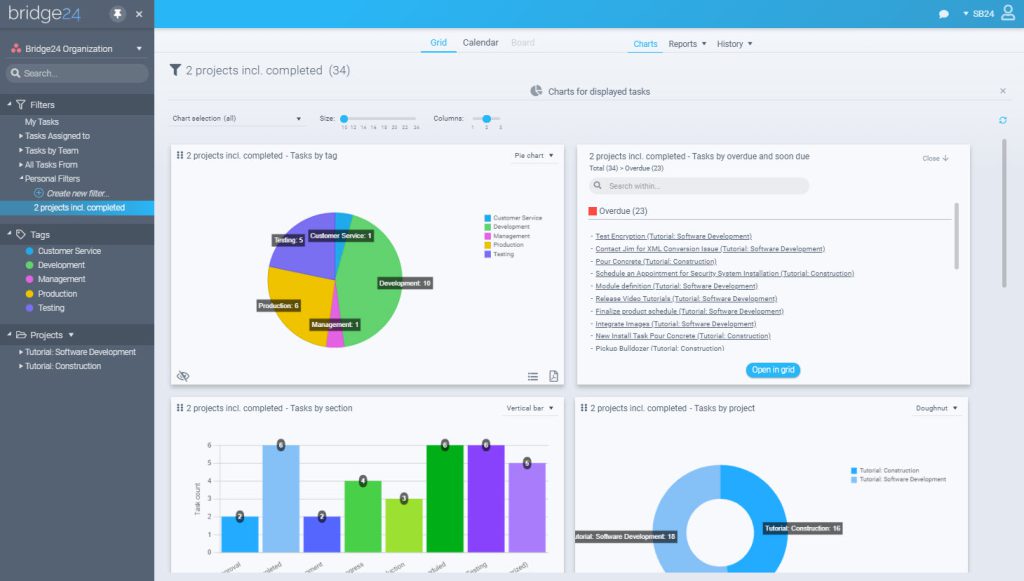1024x581 pixels.
Task: Expand Tutorial: Software Development project
Action: pyautogui.click(x=20, y=352)
